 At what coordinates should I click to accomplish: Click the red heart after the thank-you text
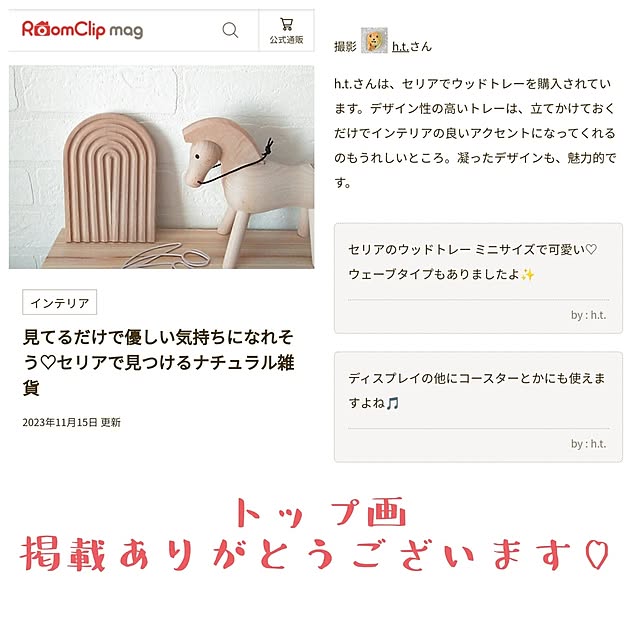point(597,555)
